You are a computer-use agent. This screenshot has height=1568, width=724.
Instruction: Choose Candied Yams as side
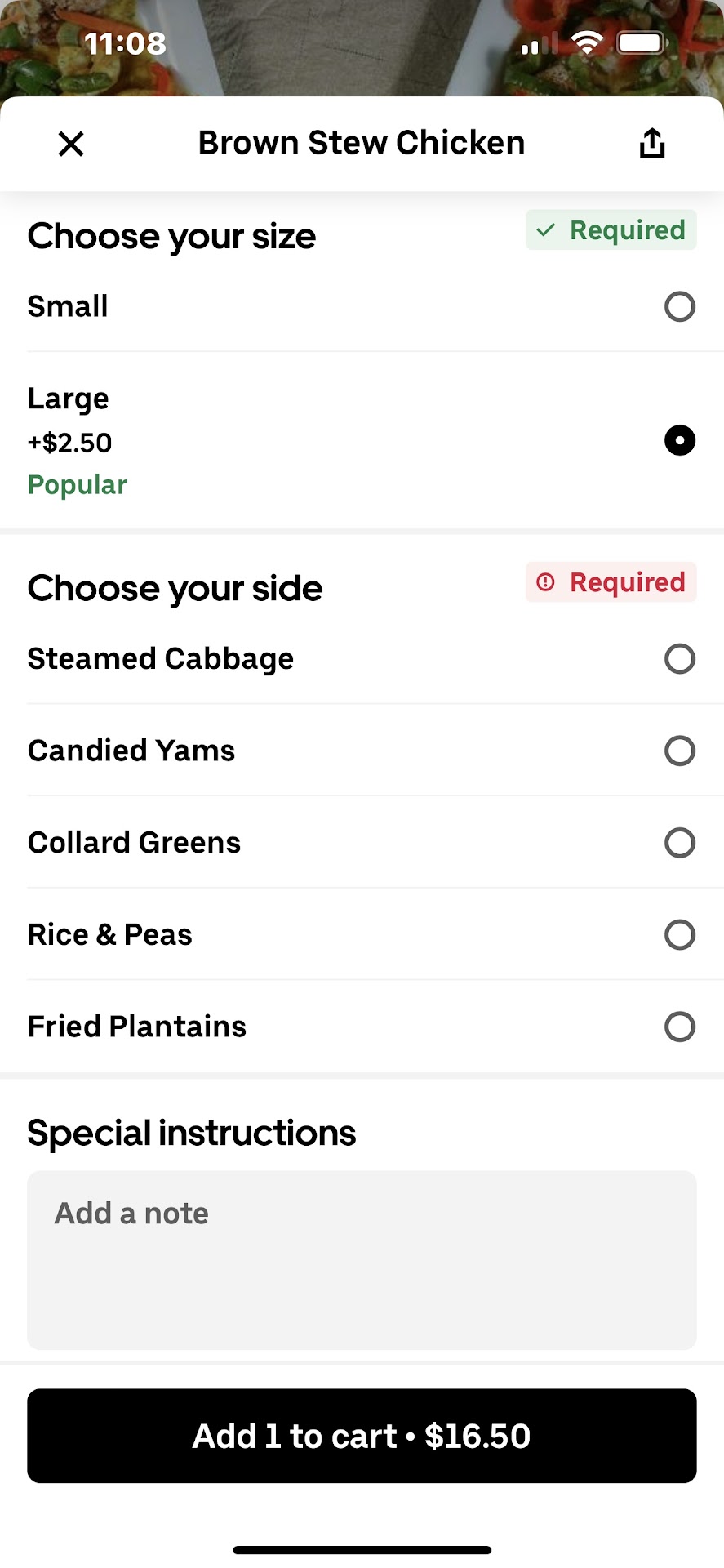pyautogui.click(x=679, y=751)
